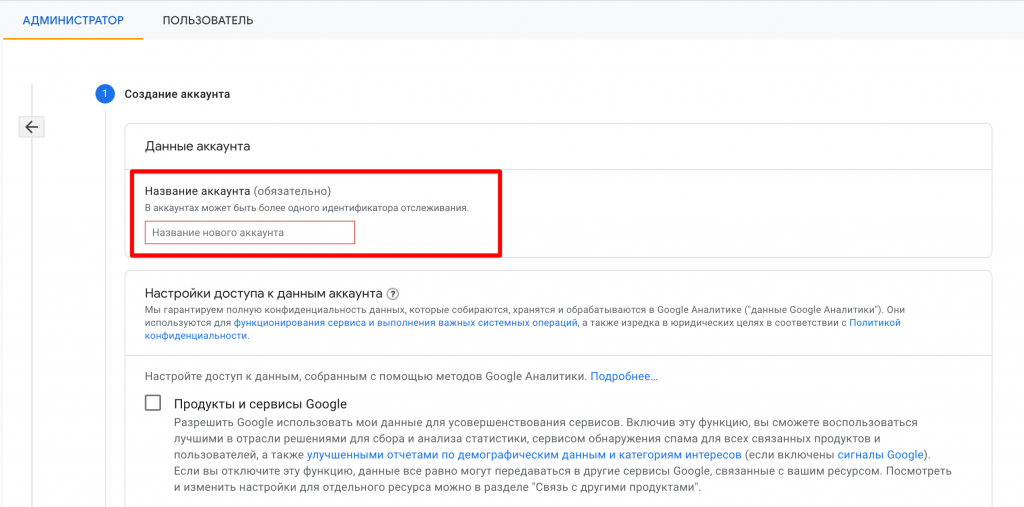The height and width of the screenshot is (507, 1024).
Task: Click the Название аккаунта (обязательно) label
Action: (238, 190)
